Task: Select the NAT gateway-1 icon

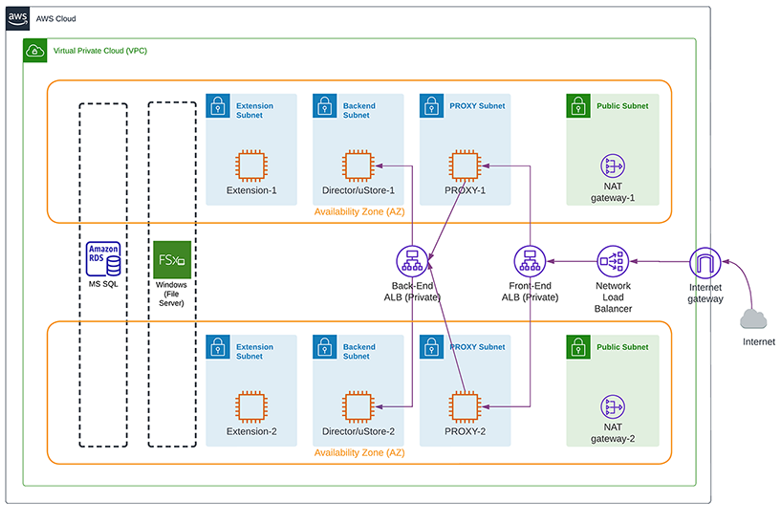Action: pyautogui.click(x=613, y=166)
